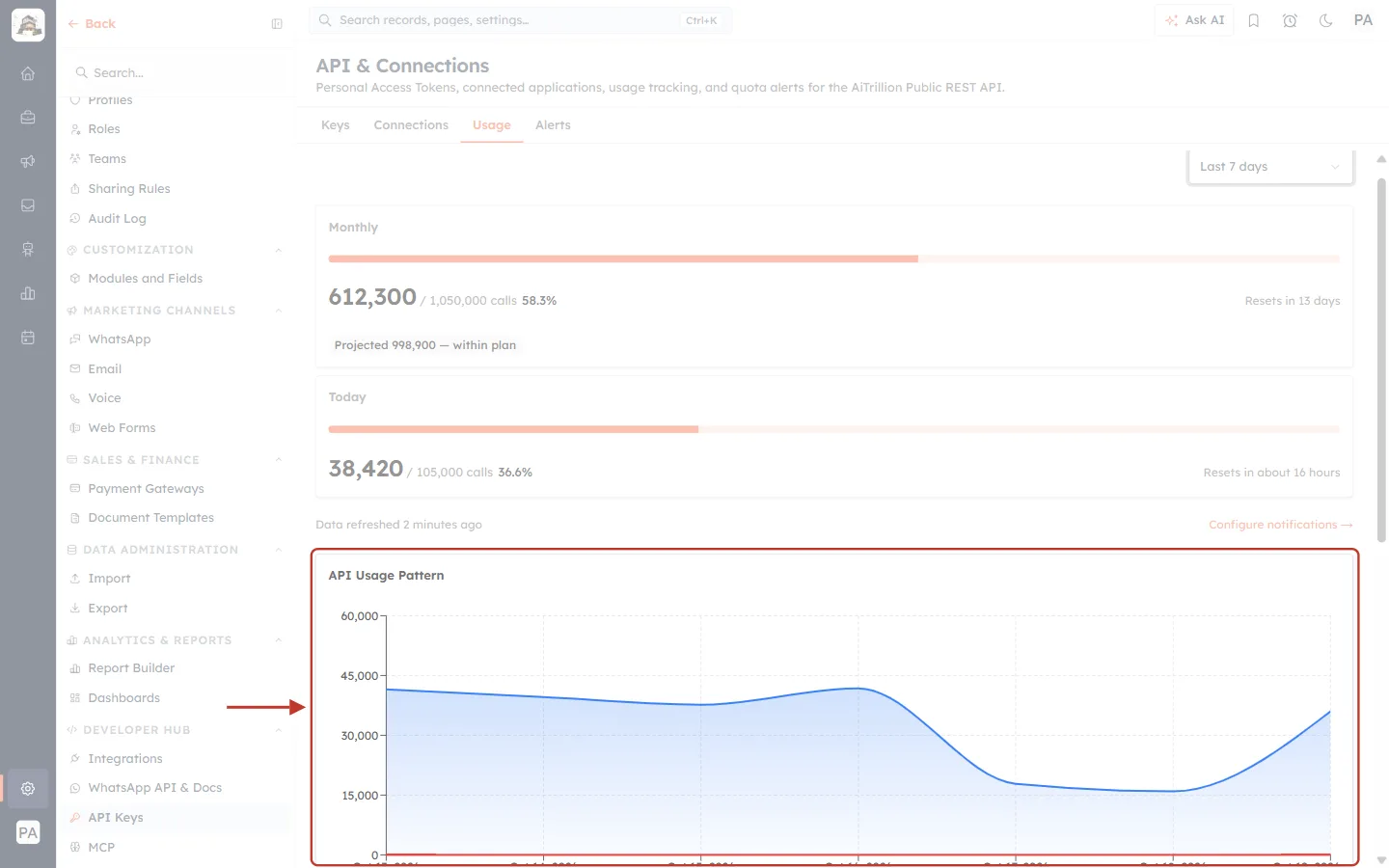Open the settings gear in the left rail
This screenshot has width=1389, height=868.
28,789
